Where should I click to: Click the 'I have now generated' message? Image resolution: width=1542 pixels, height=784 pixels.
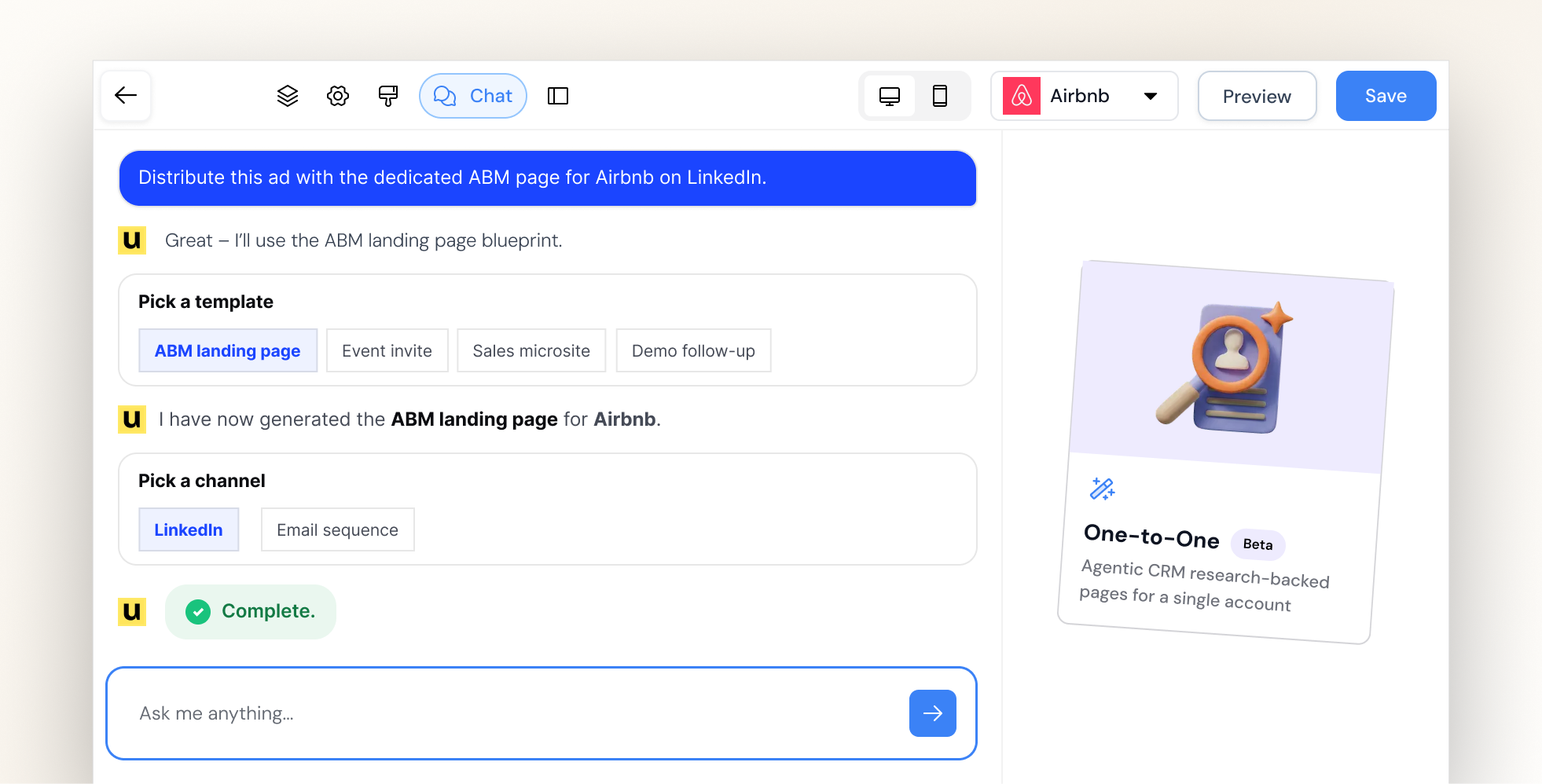409,419
